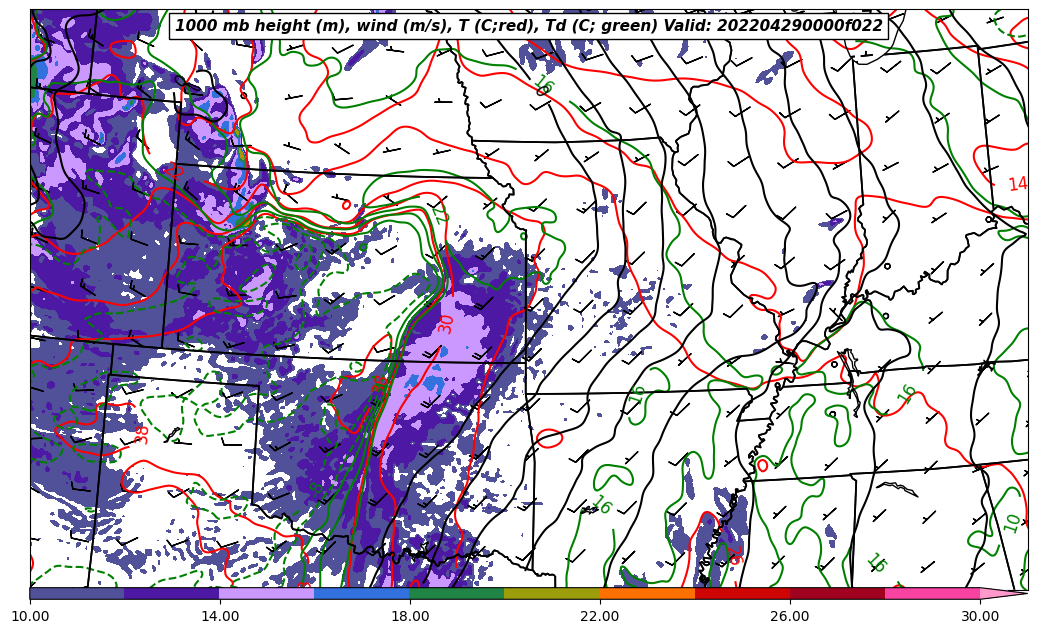Select the bright red 24–26 colorbar segment
The width and height of the screenshot is (1037, 633).
(742, 593)
